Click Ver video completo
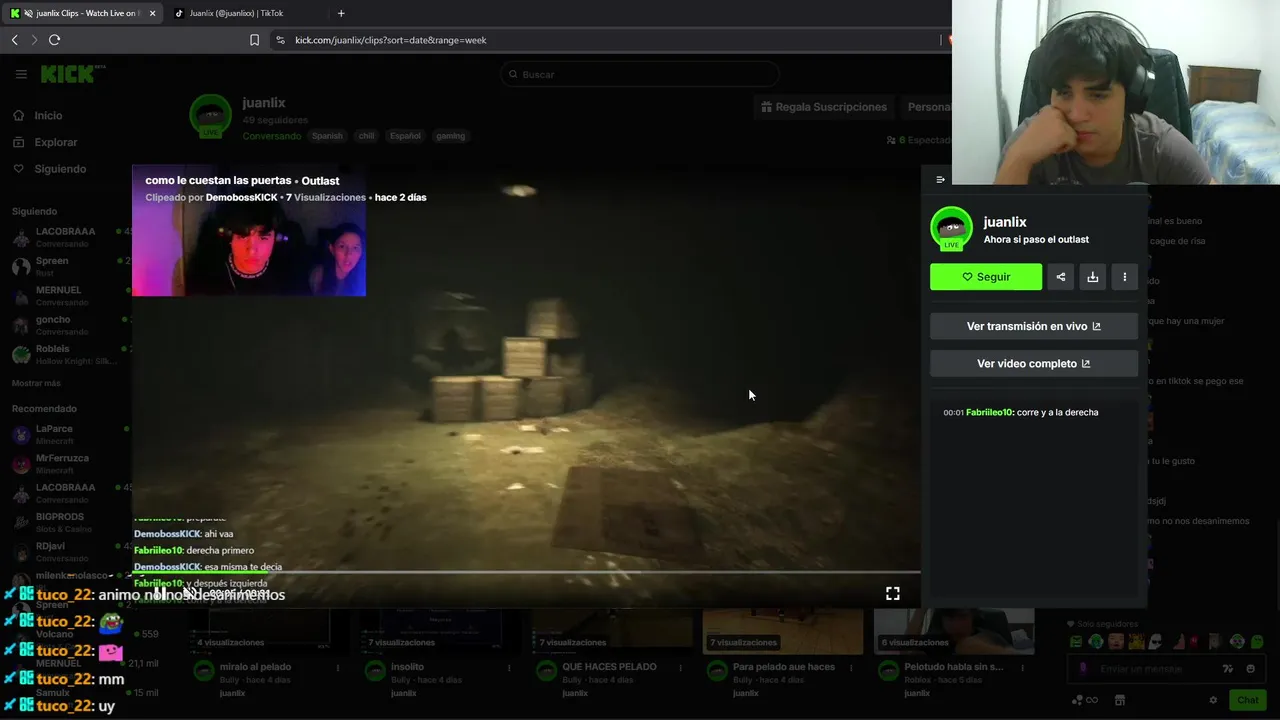The image size is (1280, 720). pyautogui.click(x=1034, y=364)
